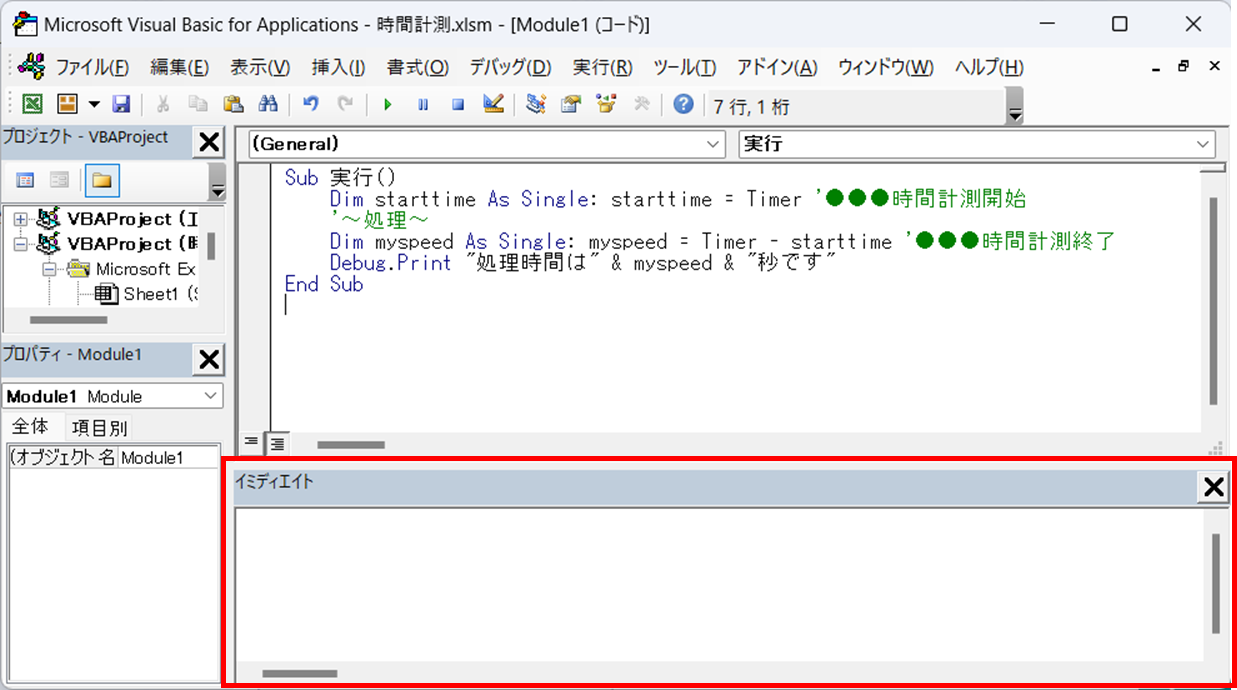Switch to Microsoft Excel via the Excel icon

pos(31,104)
